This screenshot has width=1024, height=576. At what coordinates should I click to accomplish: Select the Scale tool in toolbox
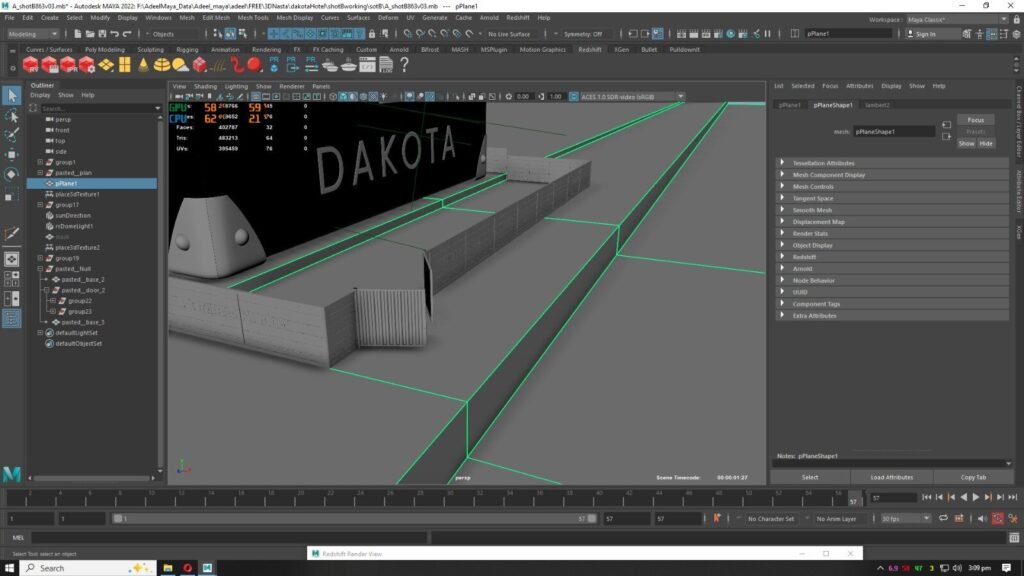coord(12,194)
